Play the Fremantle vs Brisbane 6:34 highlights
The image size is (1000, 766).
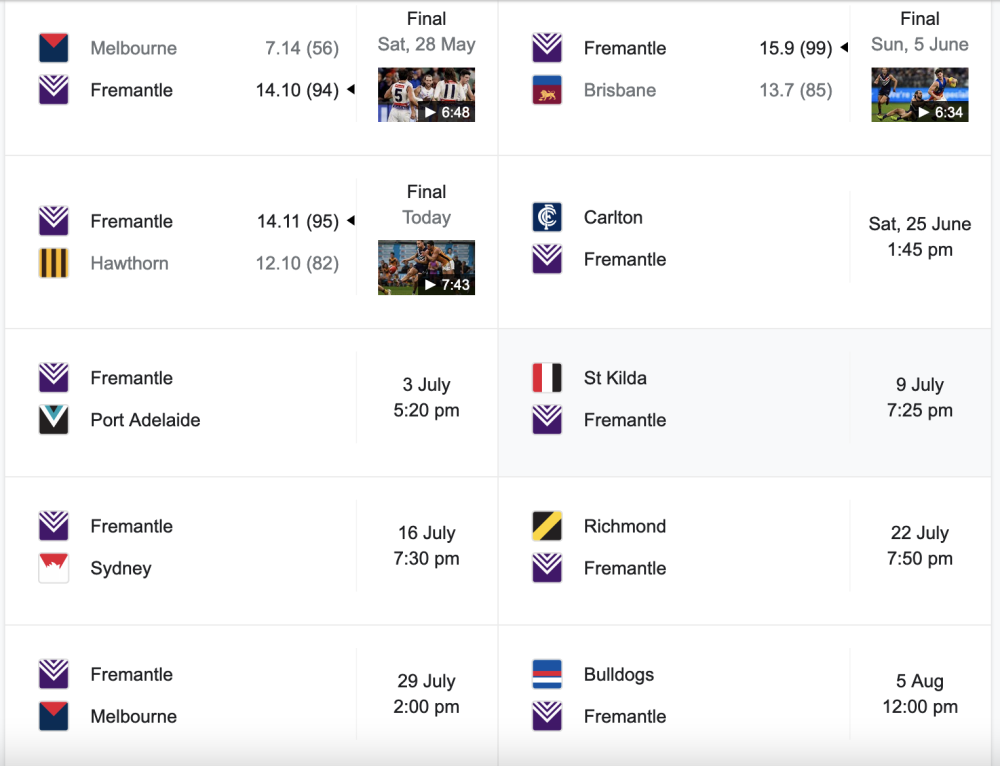pos(920,94)
